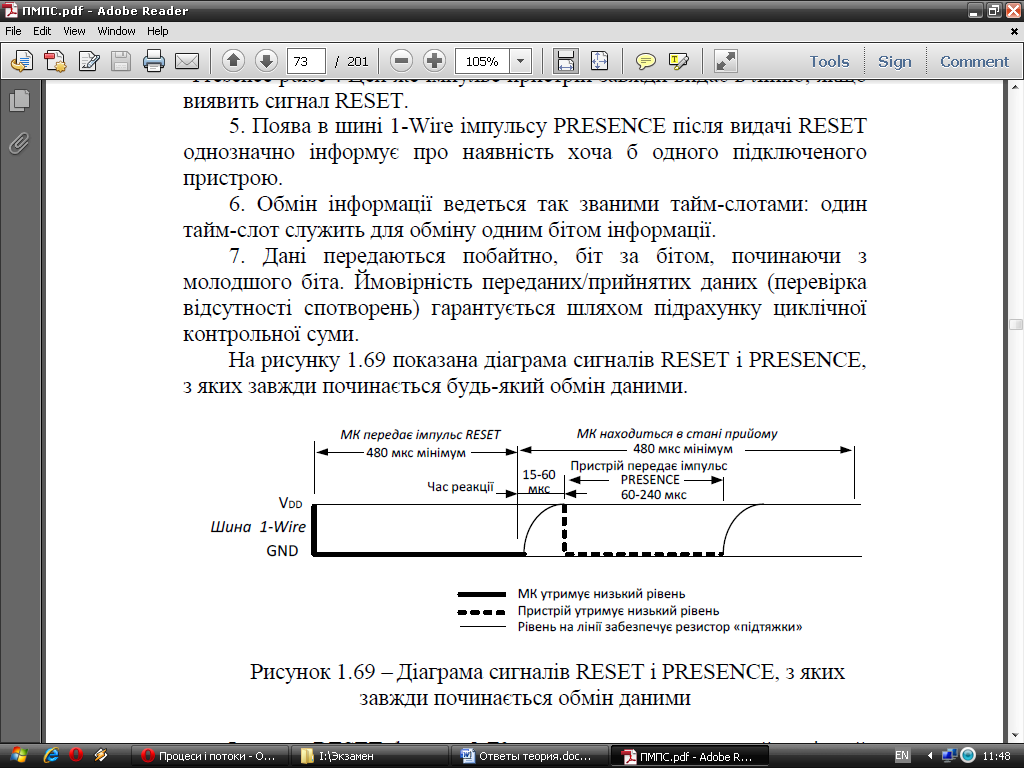
Task: Click the network tray icon
Action: tap(950, 756)
